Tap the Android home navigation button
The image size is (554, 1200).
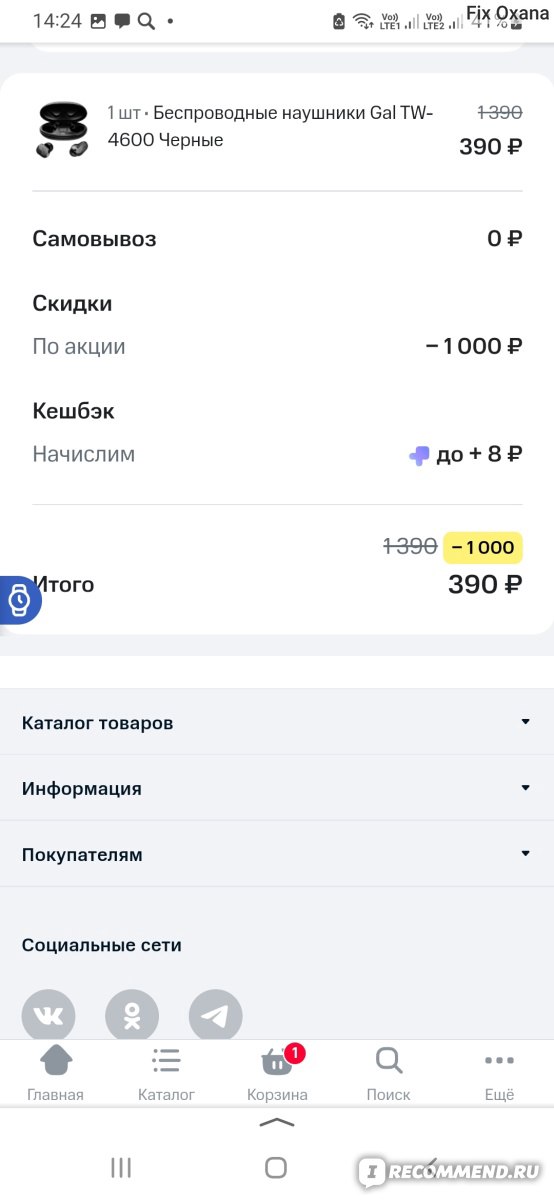[277, 1167]
